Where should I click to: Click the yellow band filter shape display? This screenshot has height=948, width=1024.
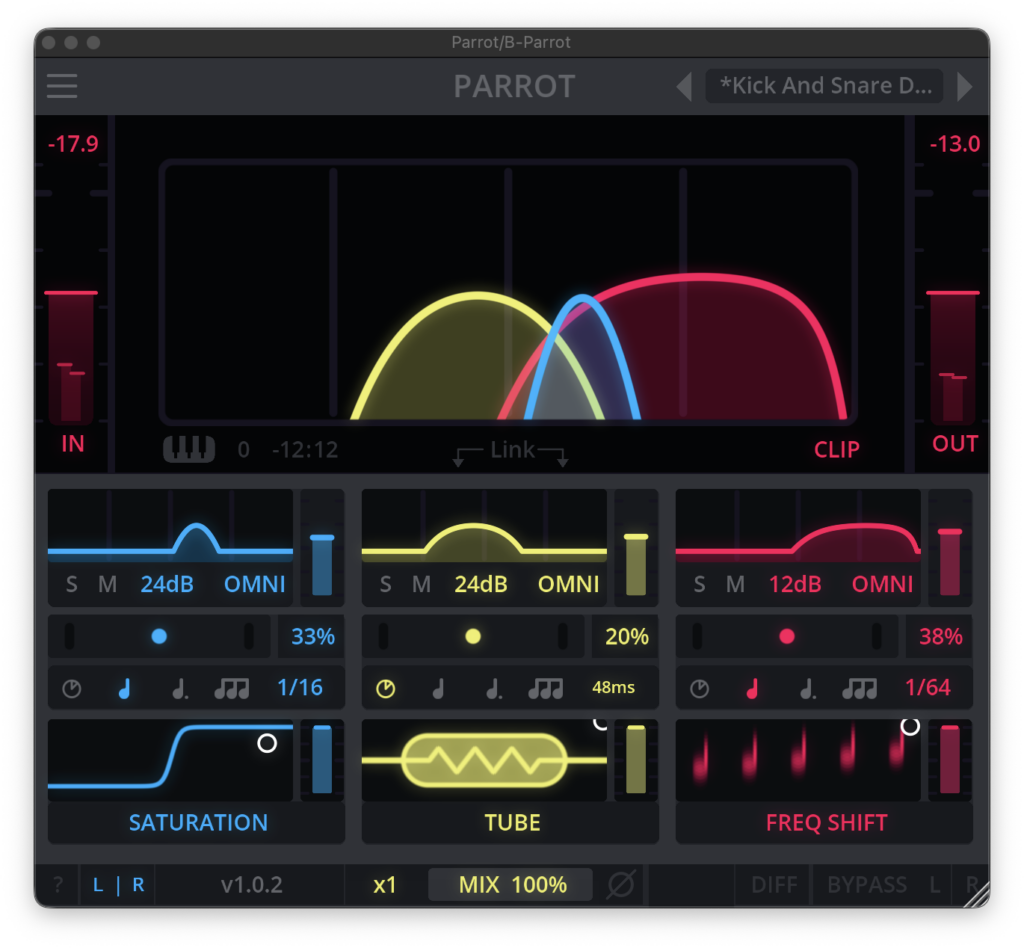click(484, 528)
